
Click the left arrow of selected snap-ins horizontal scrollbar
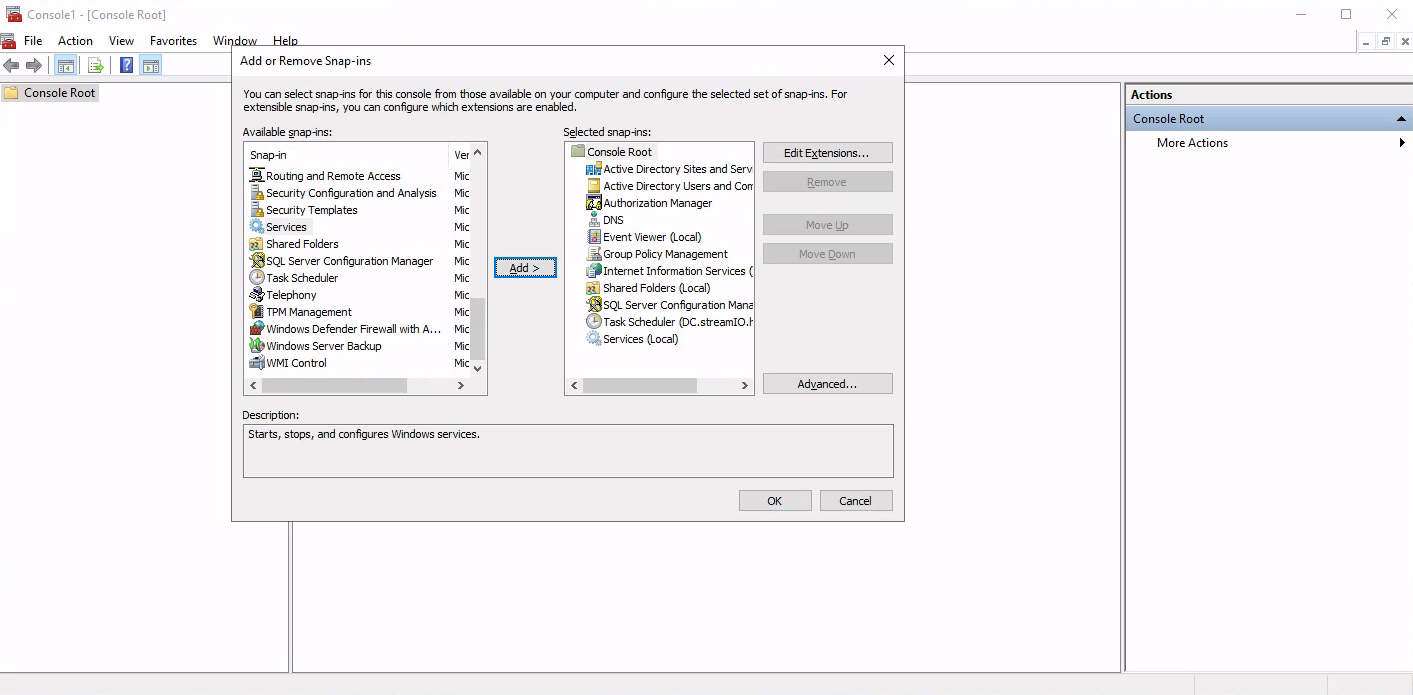[x=574, y=385]
